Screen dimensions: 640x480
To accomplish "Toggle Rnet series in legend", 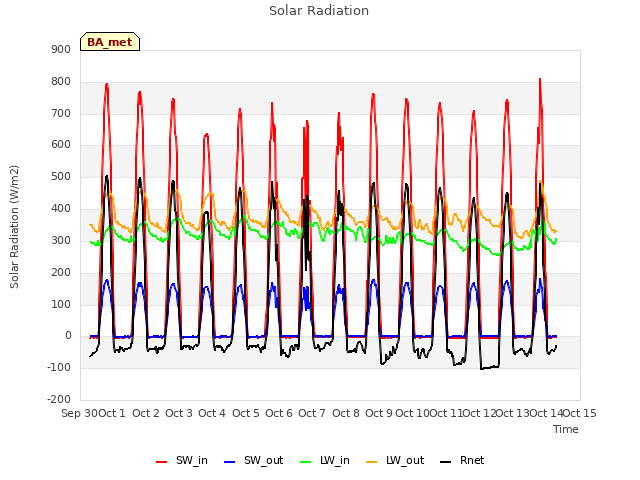I will point(462,460).
